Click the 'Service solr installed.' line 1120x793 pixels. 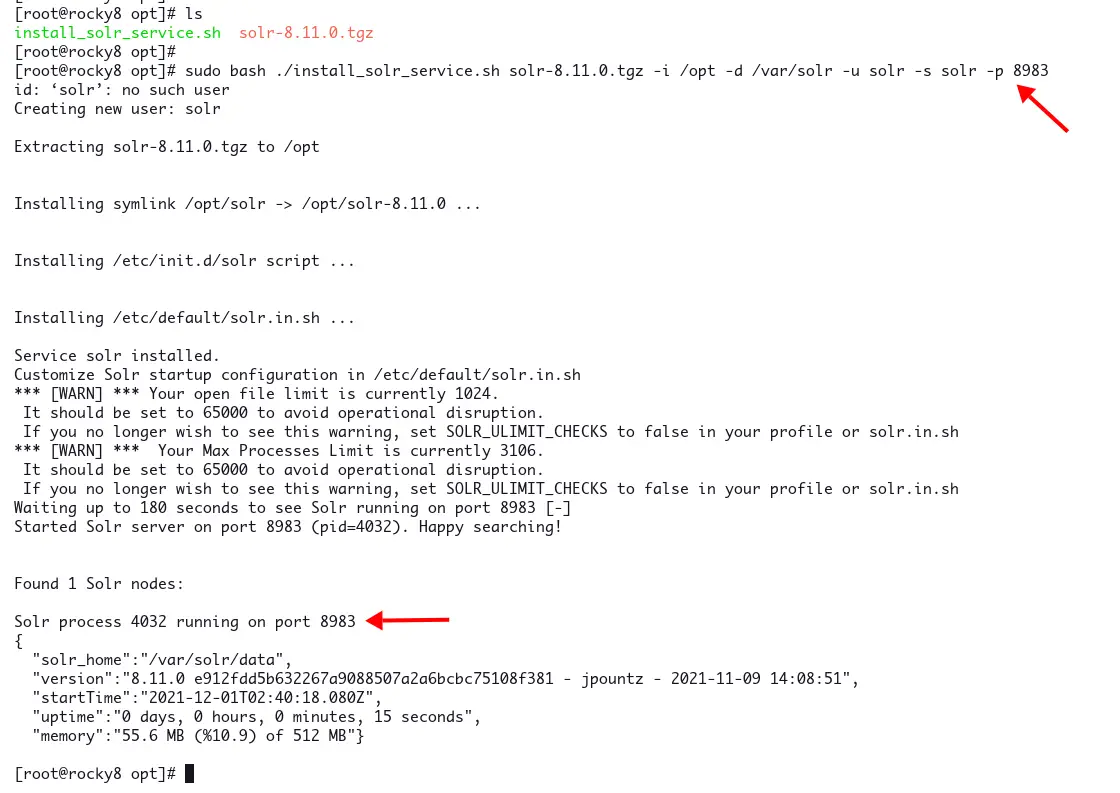click(x=117, y=356)
